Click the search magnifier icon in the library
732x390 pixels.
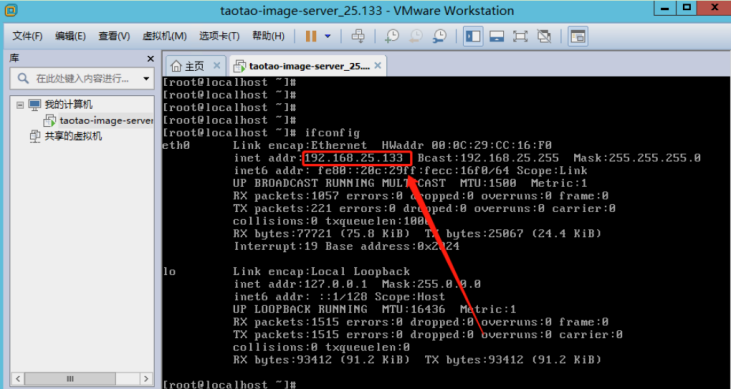pos(23,78)
